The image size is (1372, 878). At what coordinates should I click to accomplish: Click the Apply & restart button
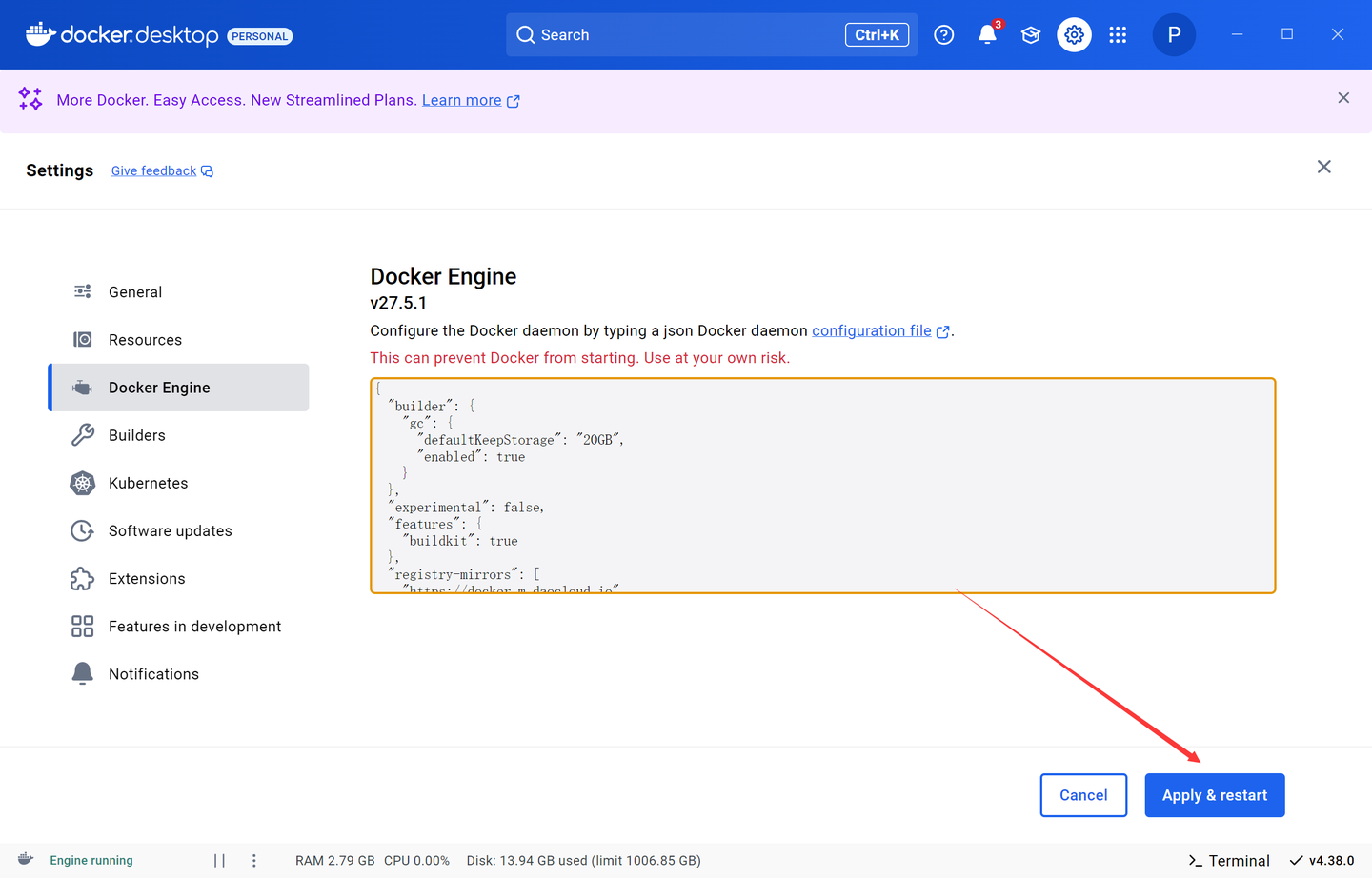(x=1214, y=795)
